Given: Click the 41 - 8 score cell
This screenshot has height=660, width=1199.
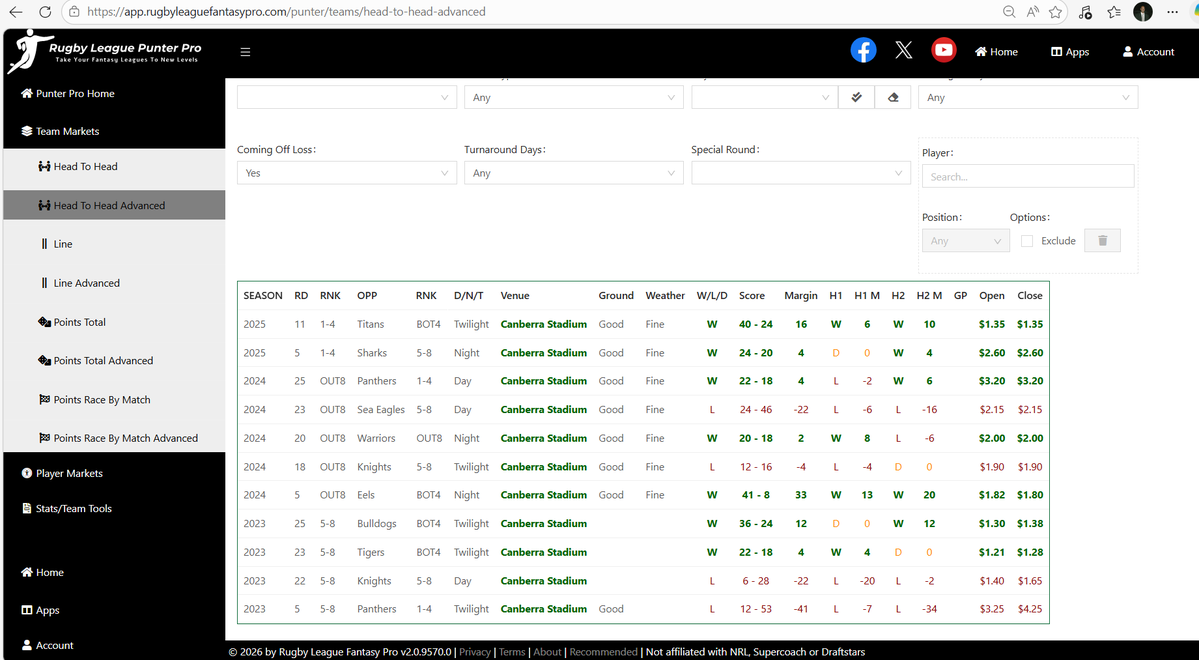Looking at the screenshot, I should [x=755, y=495].
